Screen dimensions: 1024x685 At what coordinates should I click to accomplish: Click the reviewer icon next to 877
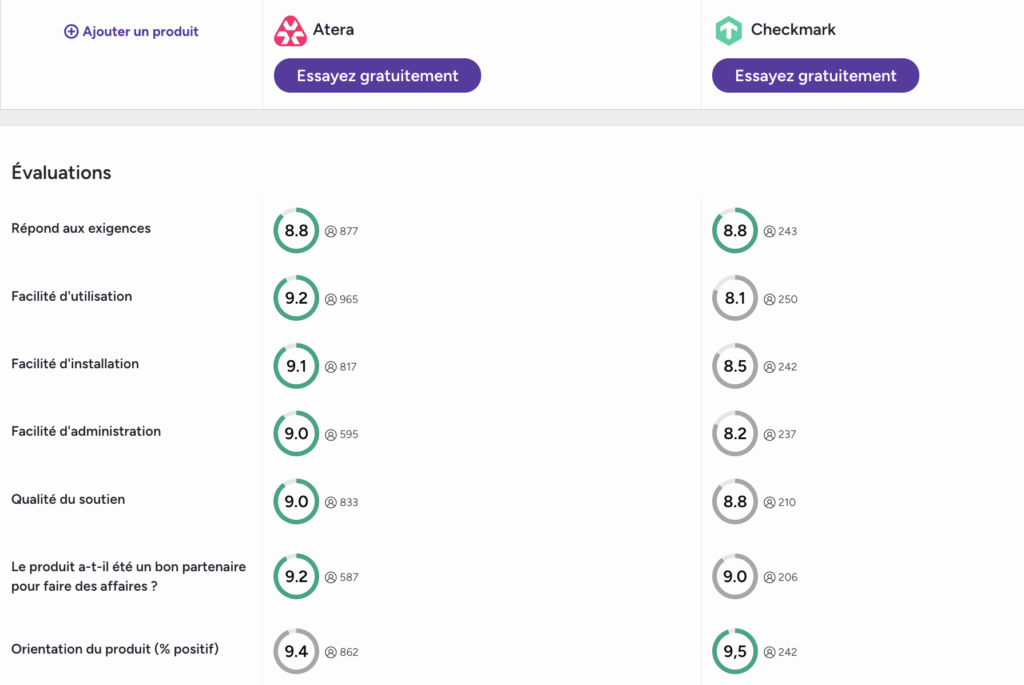[x=331, y=231]
